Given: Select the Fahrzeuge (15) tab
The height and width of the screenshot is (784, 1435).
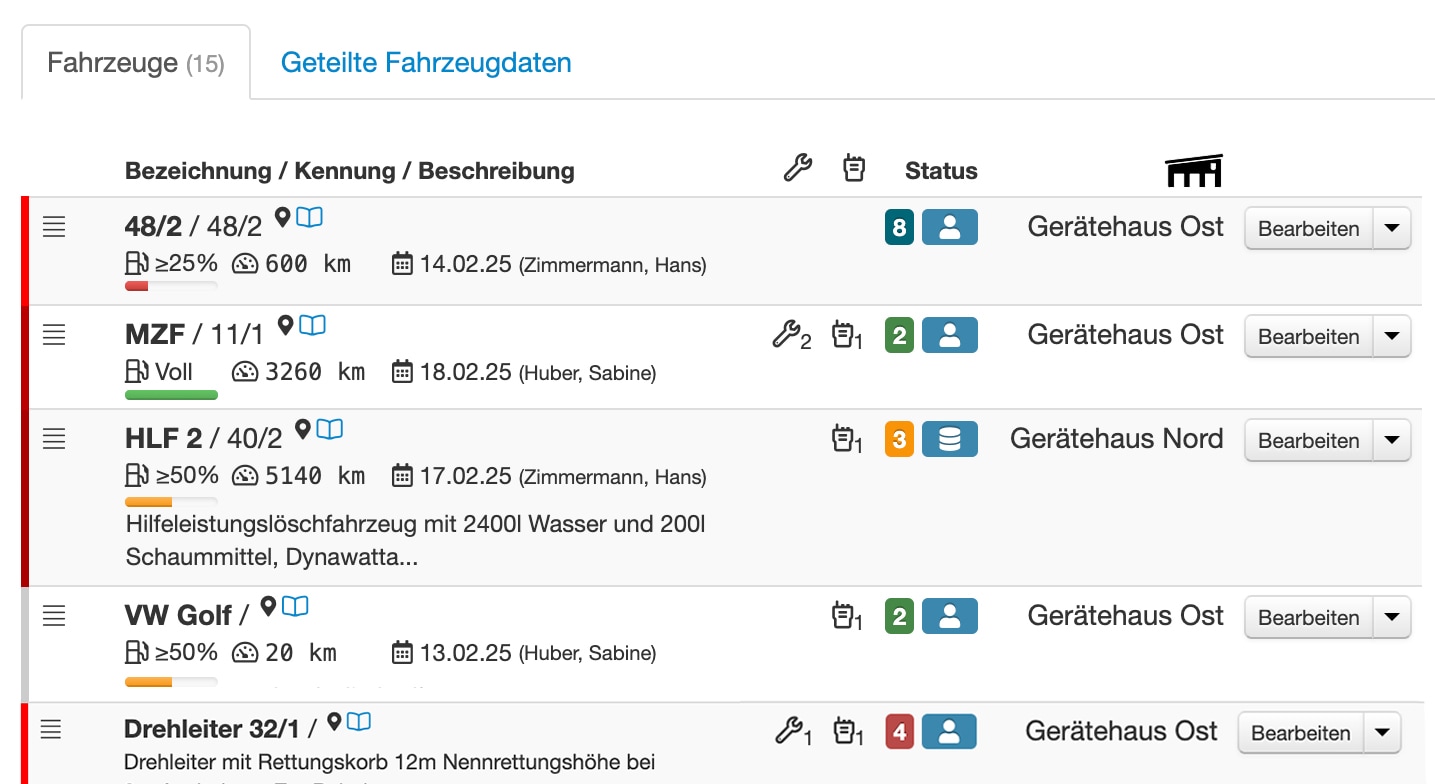Looking at the screenshot, I should click(x=136, y=64).
